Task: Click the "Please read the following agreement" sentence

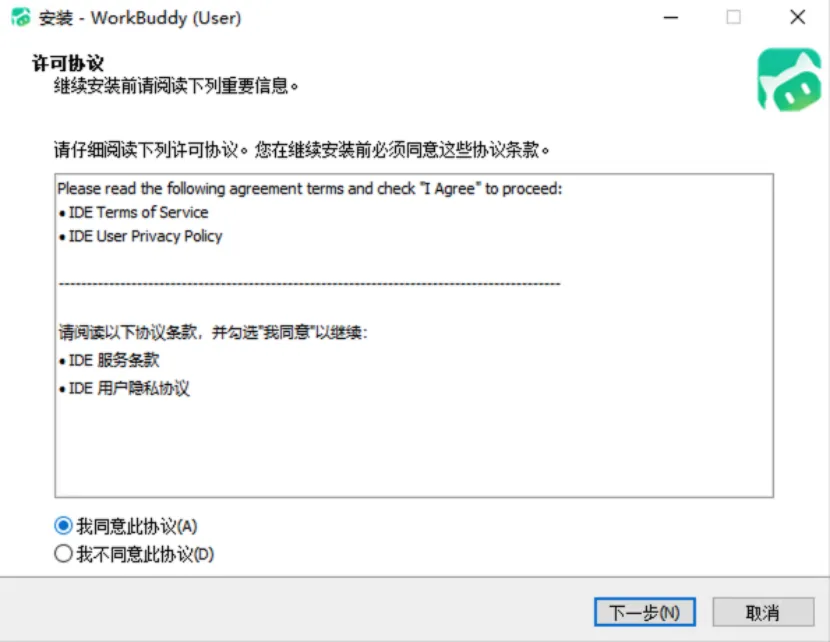Action: point(310,188)
